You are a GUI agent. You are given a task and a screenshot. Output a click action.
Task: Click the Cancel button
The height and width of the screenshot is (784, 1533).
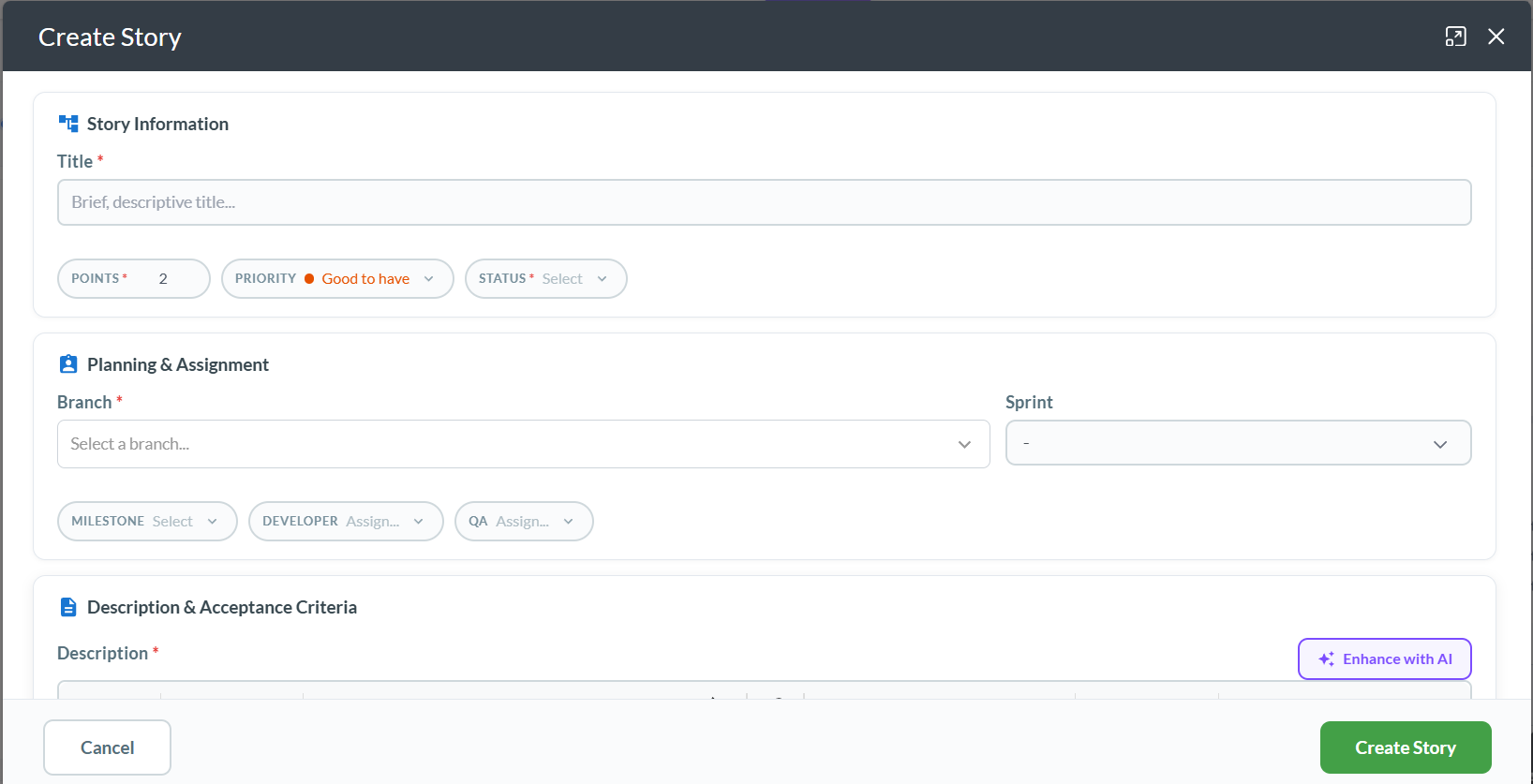[x=107, y=747]
